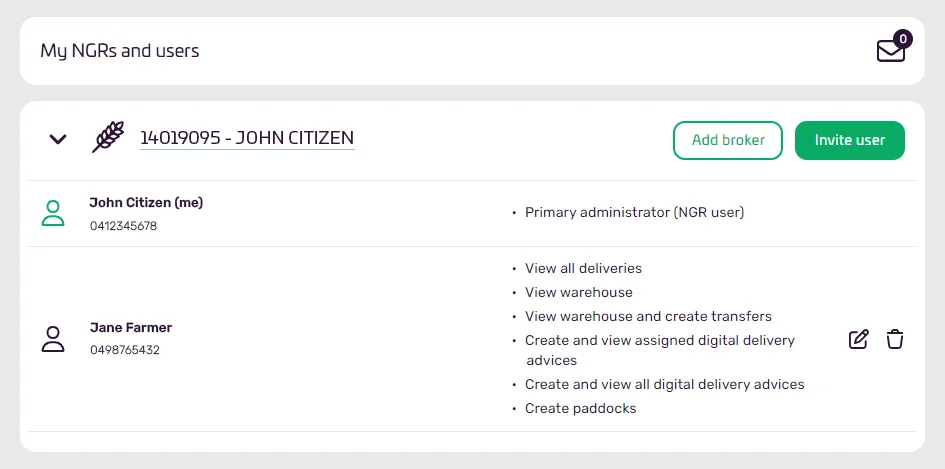The height and width of the screenshot is (469, 945).
Task: Edit Jane Farmer's permissions with pencil icon
Action: click(858, 339)
